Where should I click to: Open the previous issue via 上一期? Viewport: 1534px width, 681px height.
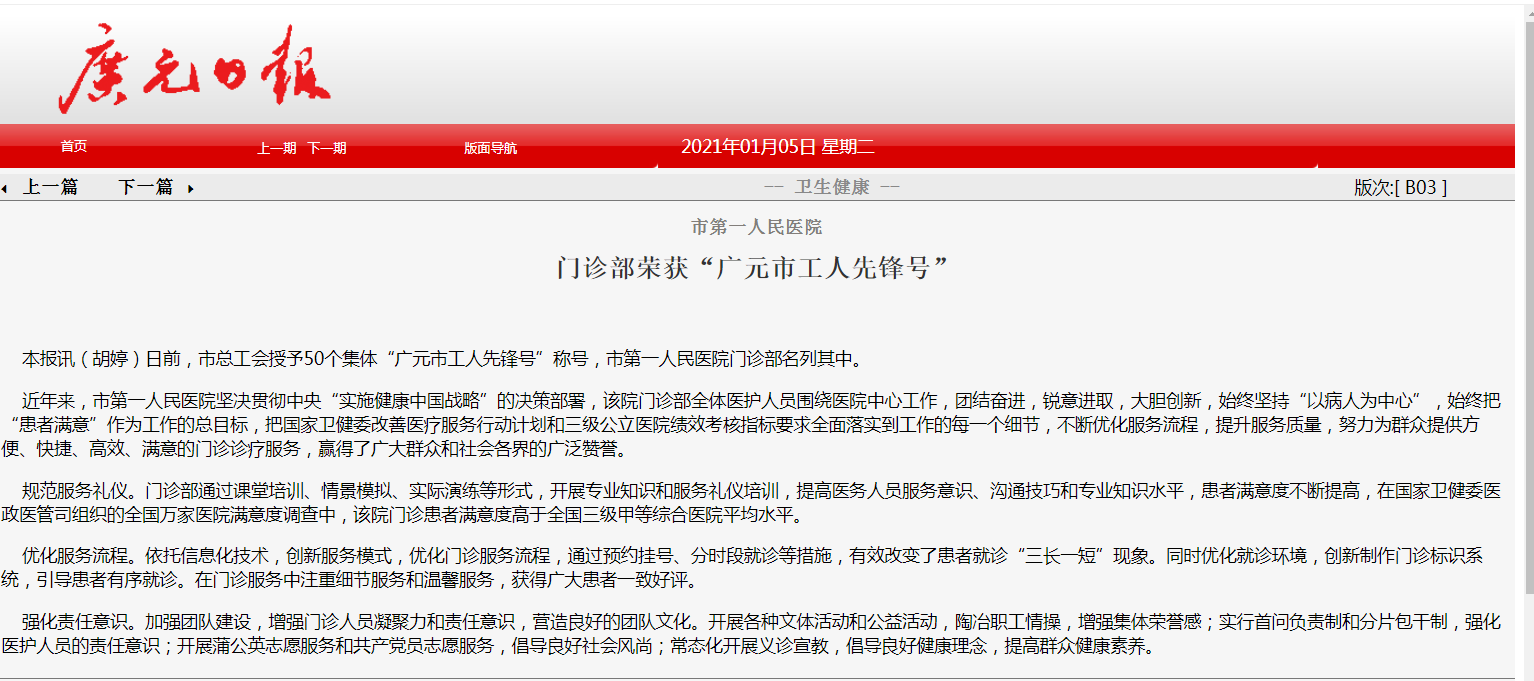(277, 148)
